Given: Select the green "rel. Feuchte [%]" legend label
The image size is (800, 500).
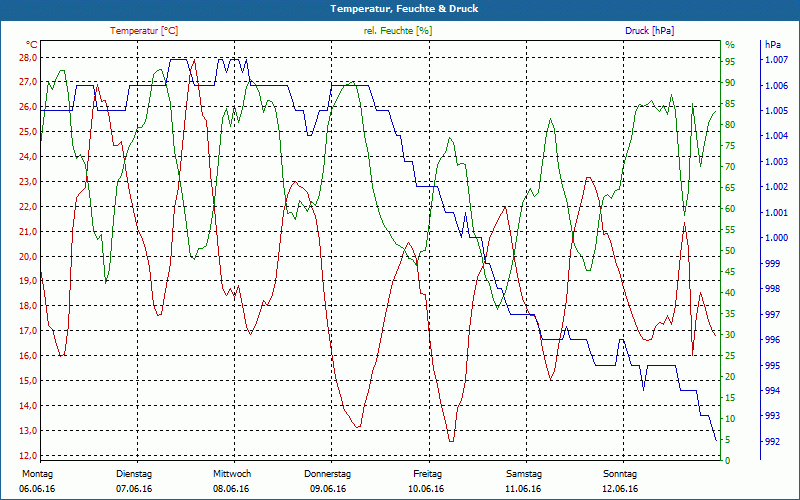Looking at the screenshot, I should 397,31.
